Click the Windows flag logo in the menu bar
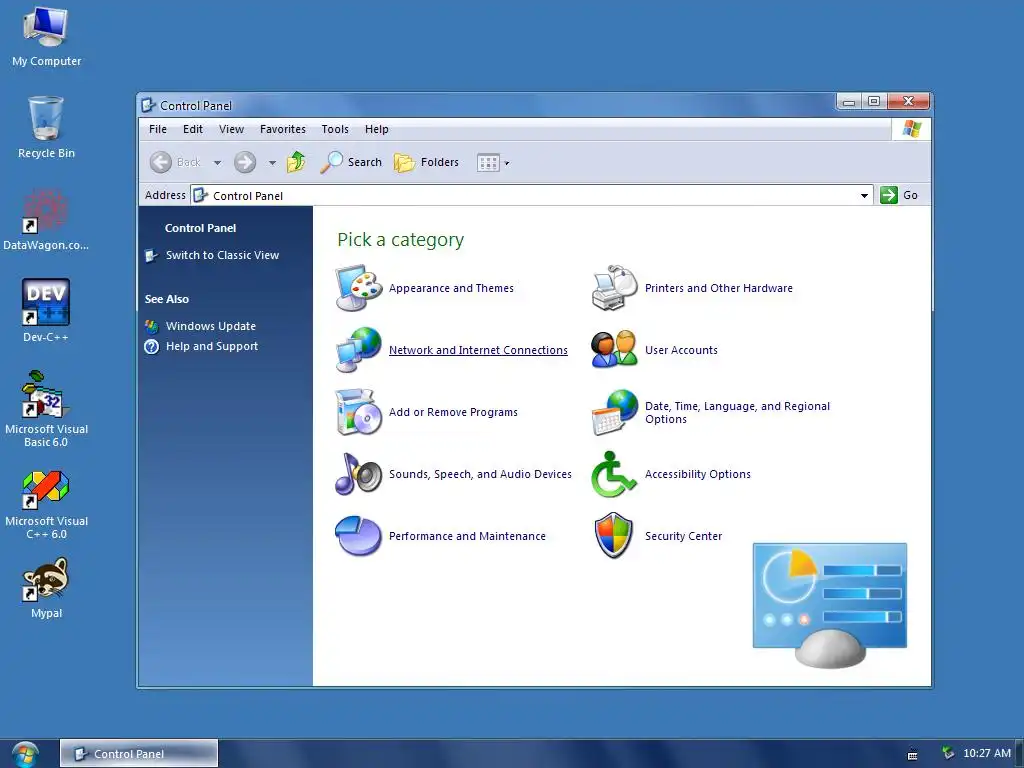1024x768 pixels. point(912,129)
